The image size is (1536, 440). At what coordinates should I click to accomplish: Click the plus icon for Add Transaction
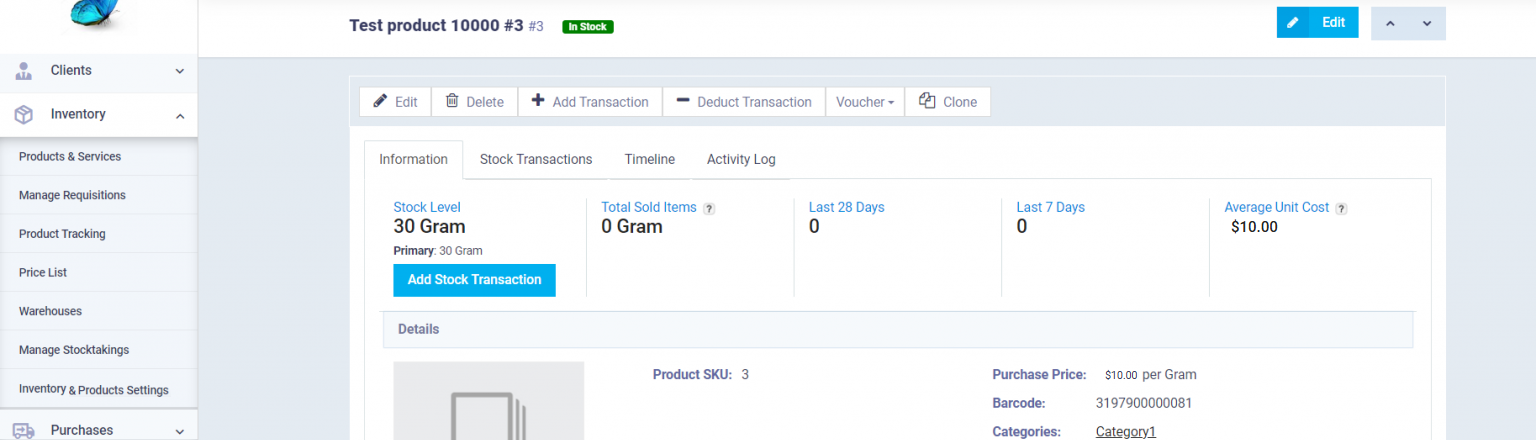(x=538, y=101)
